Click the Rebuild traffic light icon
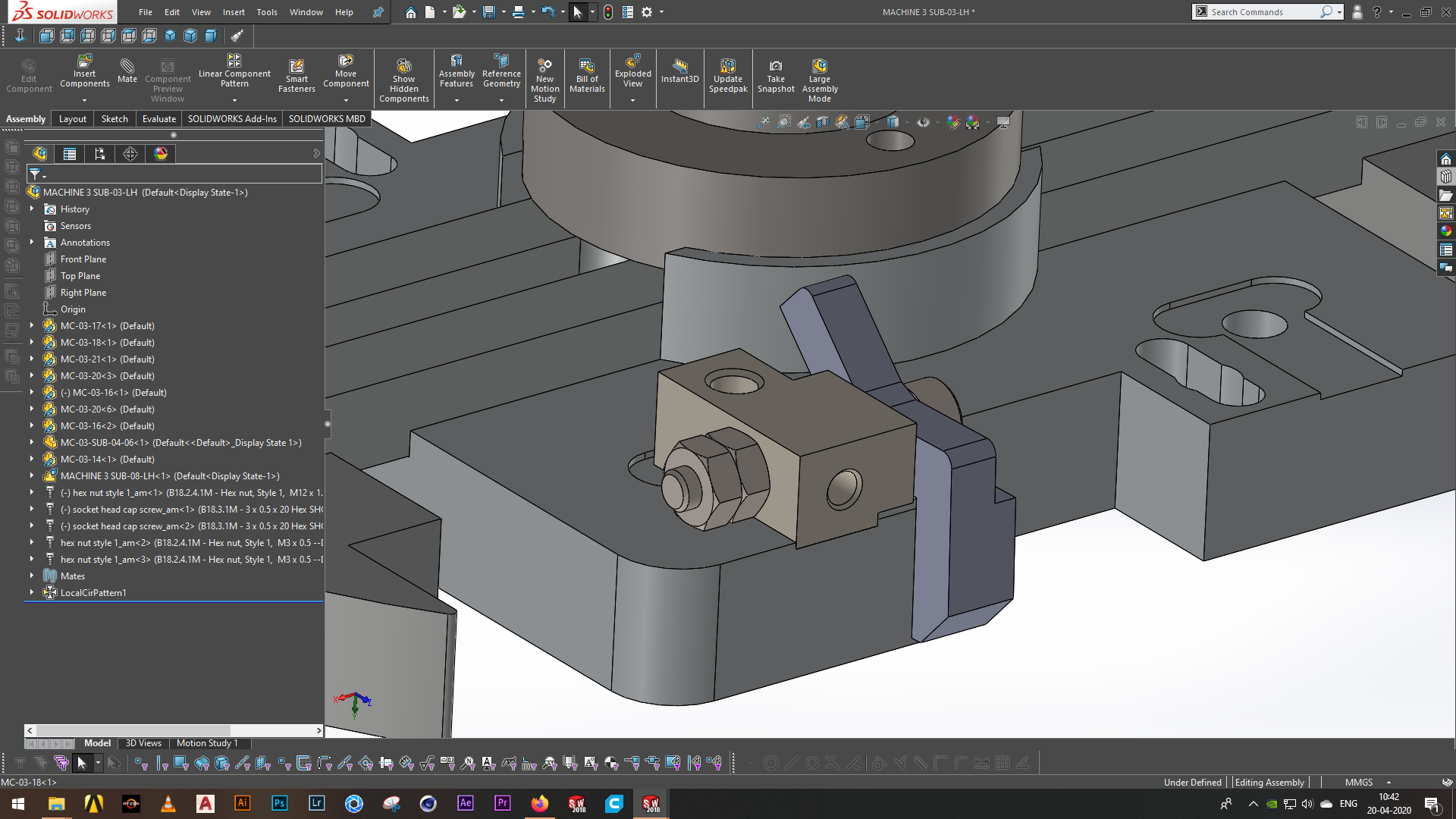This screenshot has width=1456, height=819. click(608, 12)
